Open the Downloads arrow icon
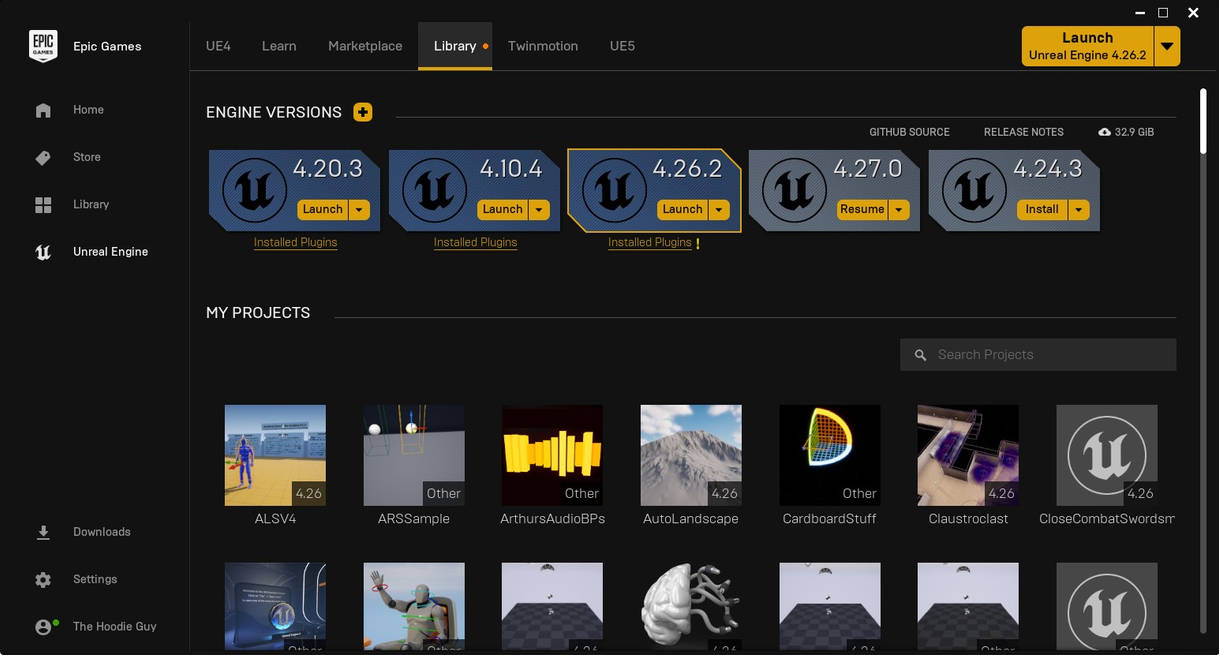The width and height of the screenshot is (1219, 655). 43,532
